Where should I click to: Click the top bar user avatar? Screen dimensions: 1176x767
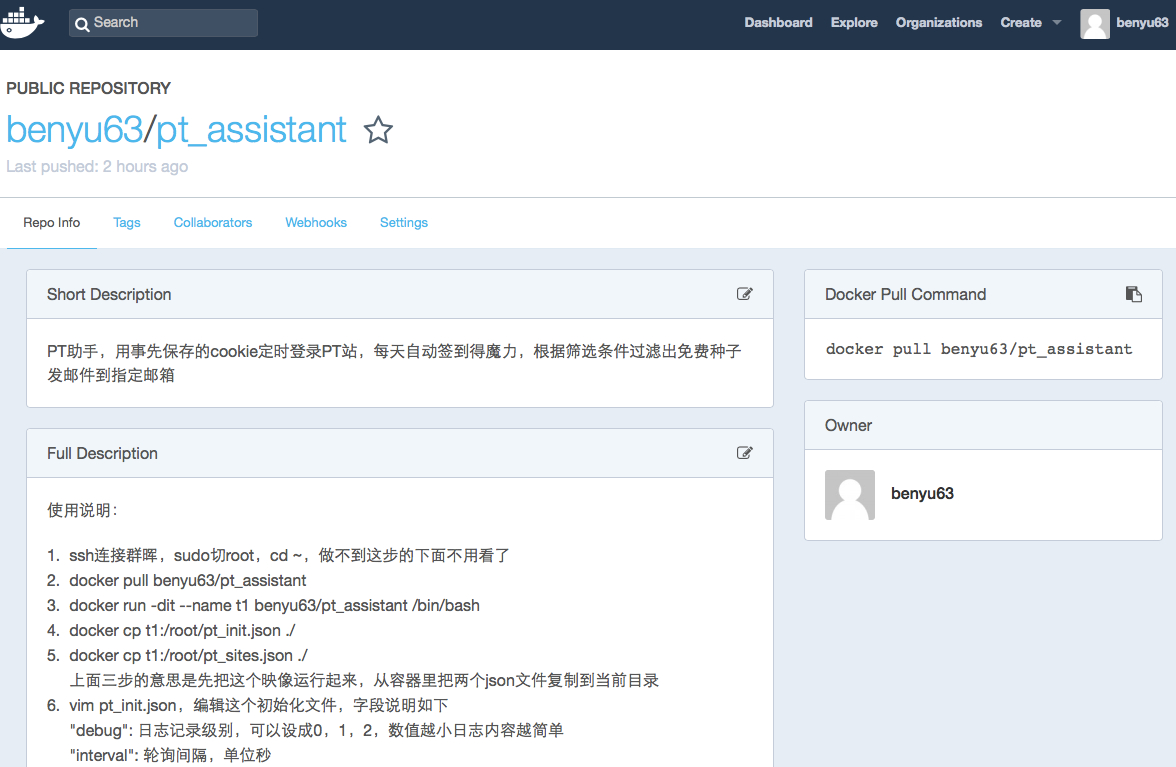click(1094, 23)
